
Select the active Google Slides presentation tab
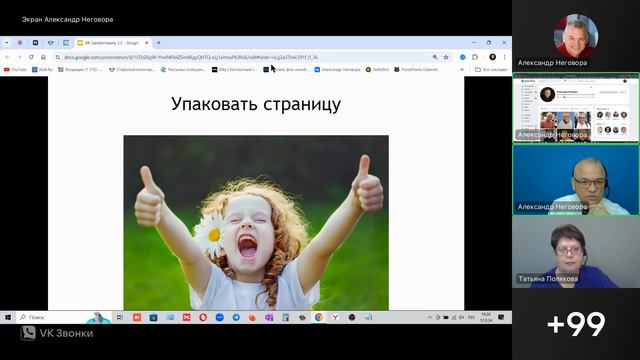[112, 43]
